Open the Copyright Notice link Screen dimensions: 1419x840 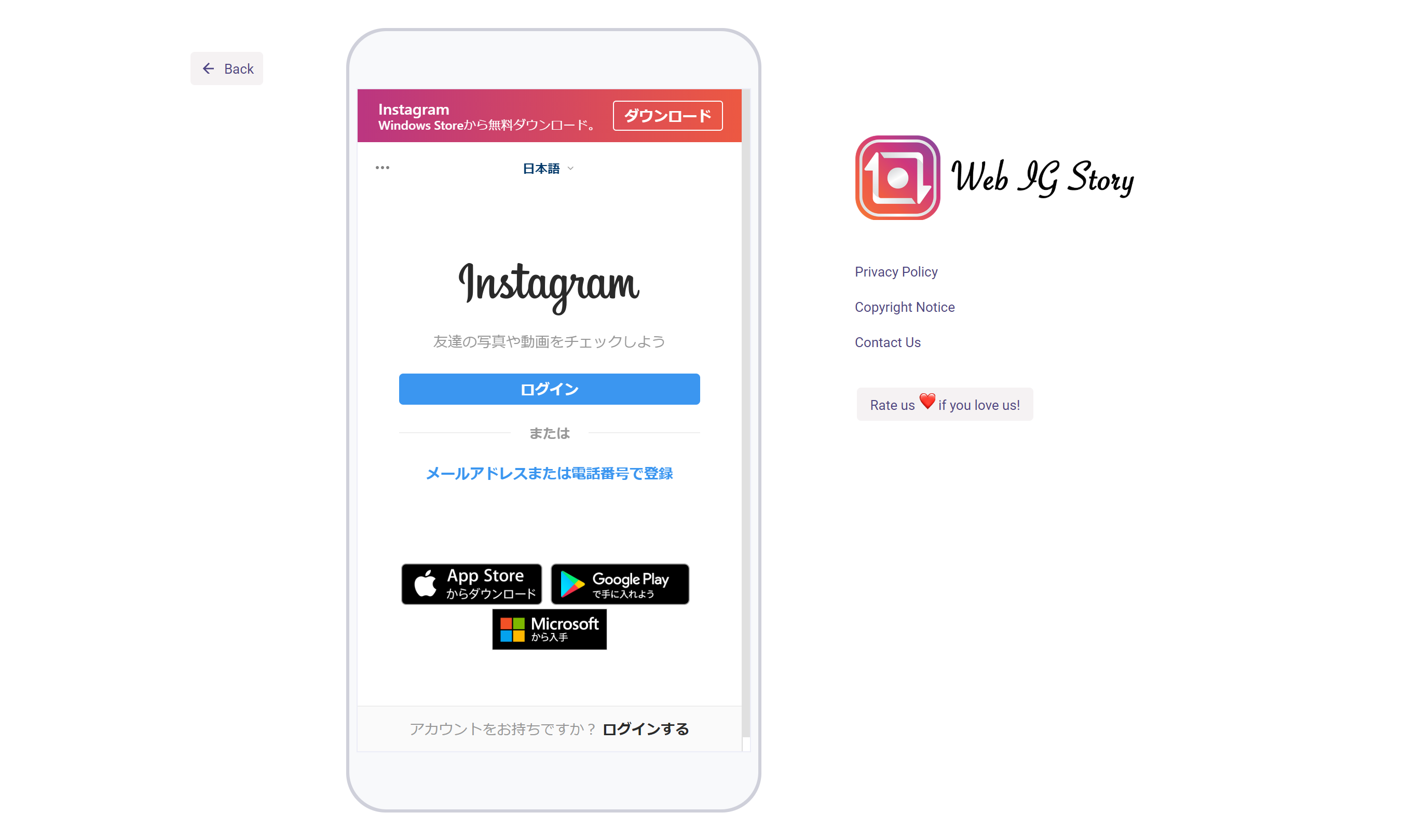[x=904, y=306]
